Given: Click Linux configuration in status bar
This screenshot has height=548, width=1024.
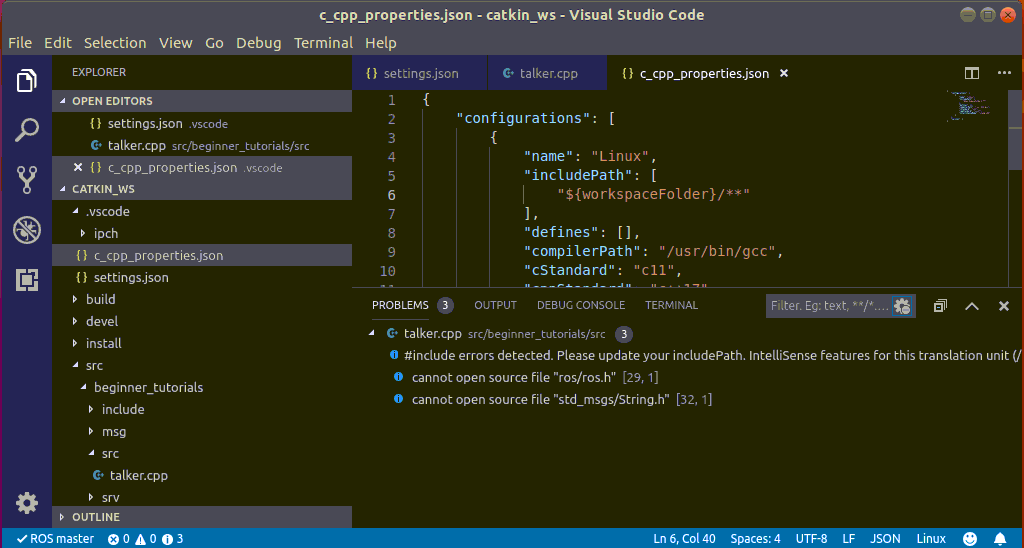Looking at the screenshot, I should click(931, 539).
